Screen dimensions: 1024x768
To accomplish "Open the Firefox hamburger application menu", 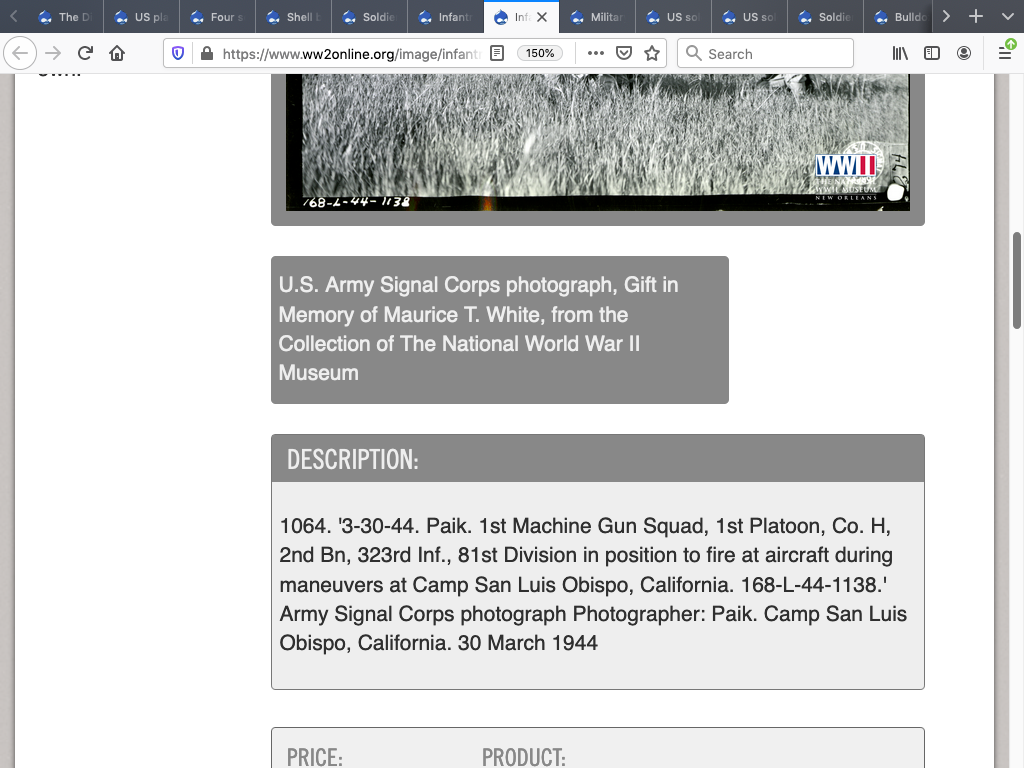I will coord(1004,53).
